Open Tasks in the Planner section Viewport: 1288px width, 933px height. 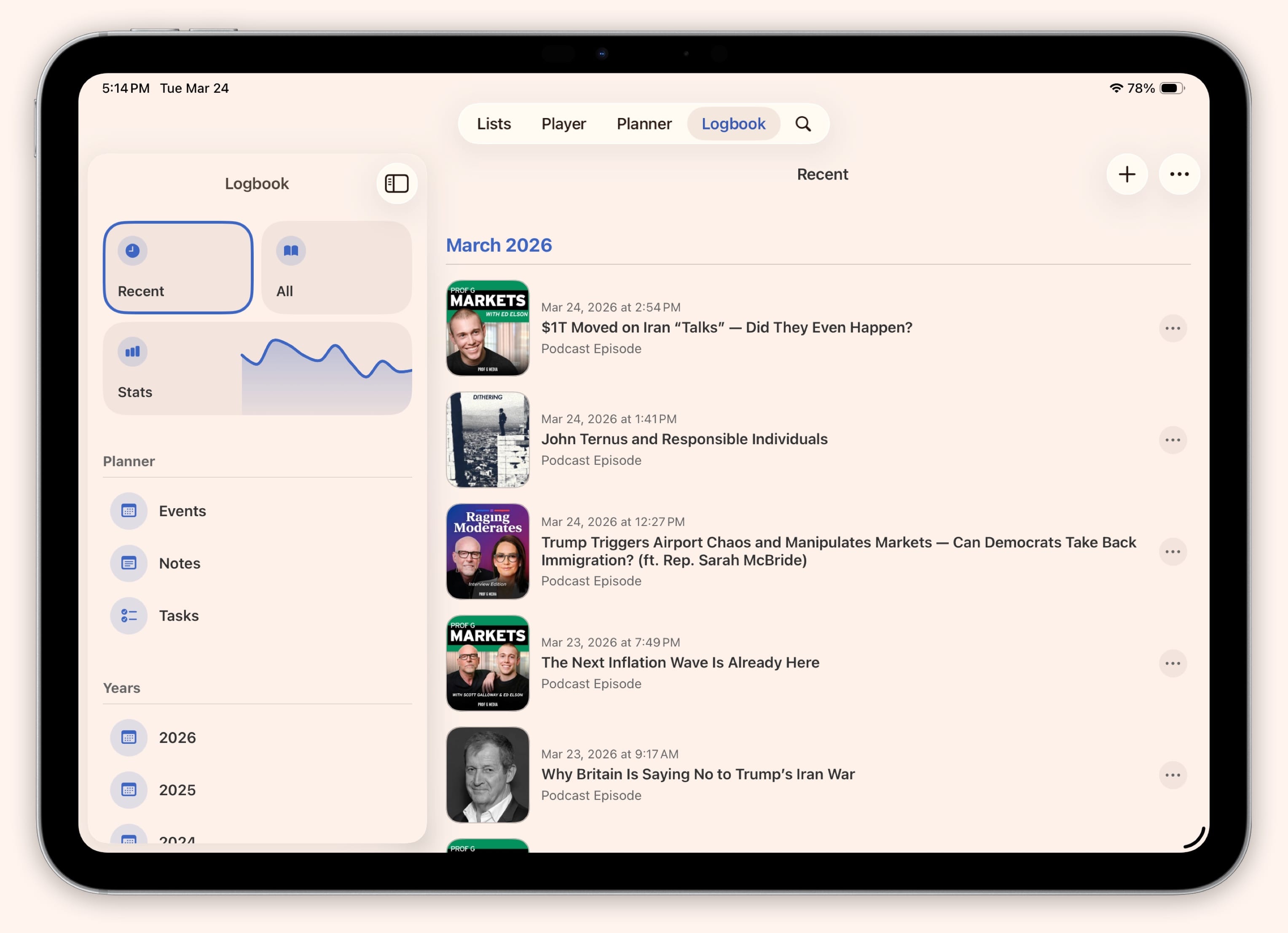point(179,615)
